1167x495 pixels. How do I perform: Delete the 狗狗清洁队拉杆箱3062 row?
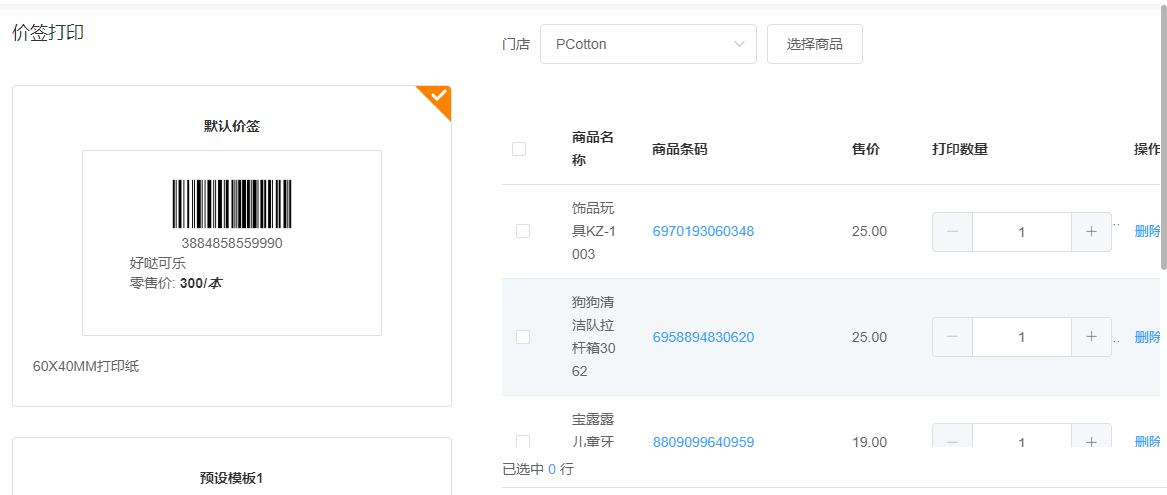pos(1147,337)
